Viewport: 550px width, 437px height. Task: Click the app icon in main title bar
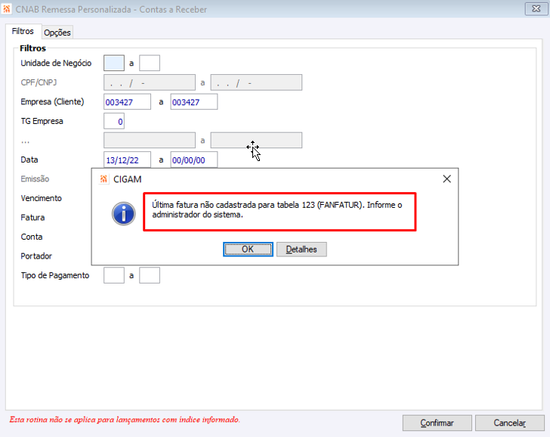tap(7, 9)
